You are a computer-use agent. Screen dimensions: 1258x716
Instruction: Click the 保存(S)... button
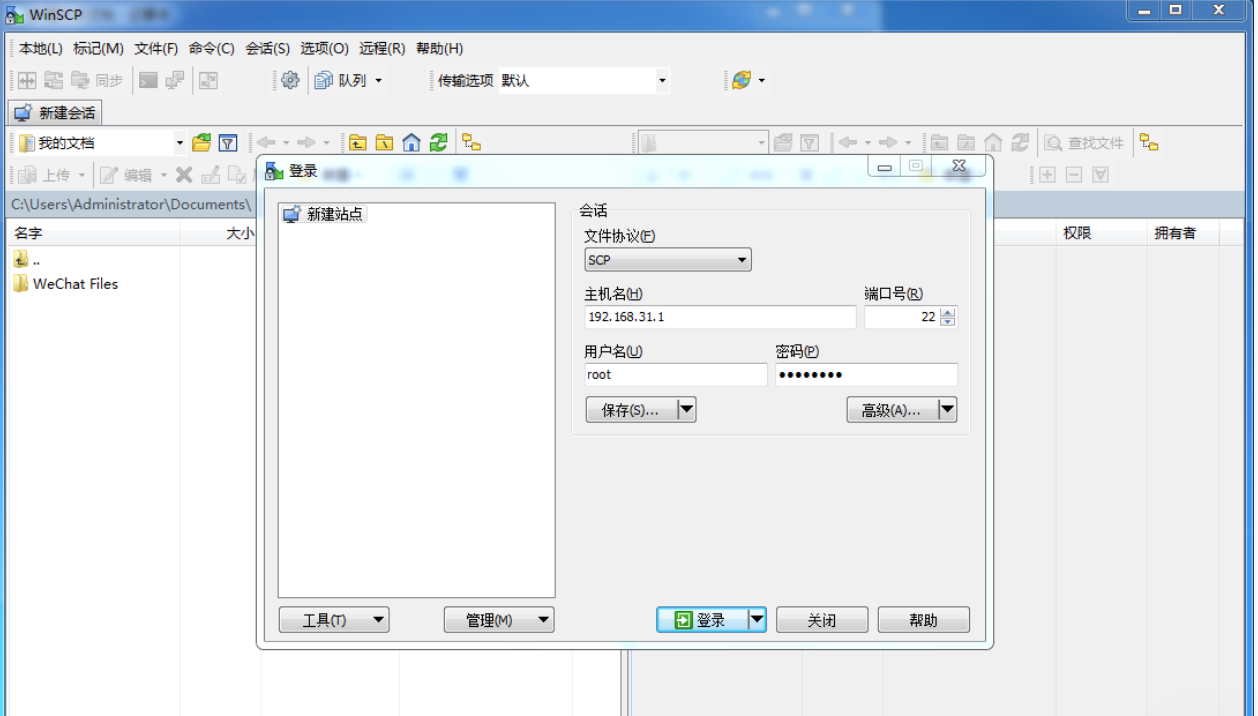click(631, 410)
